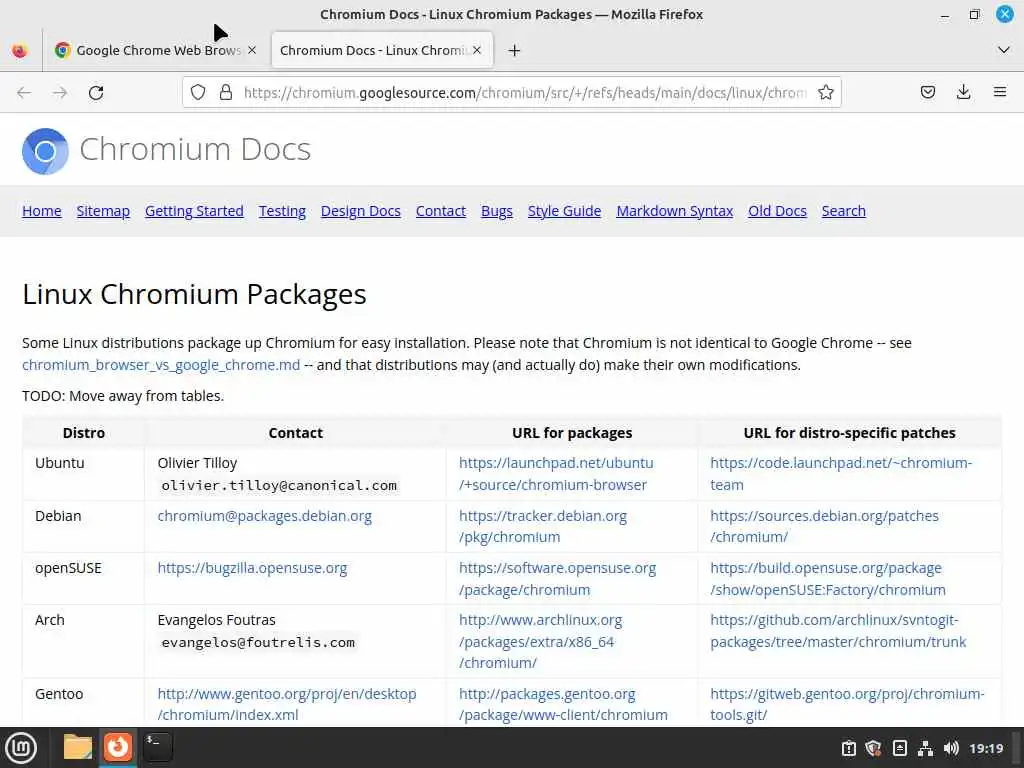Open the Bugs nav link
The image size is (1024, 768).
(x=497, y=211)
